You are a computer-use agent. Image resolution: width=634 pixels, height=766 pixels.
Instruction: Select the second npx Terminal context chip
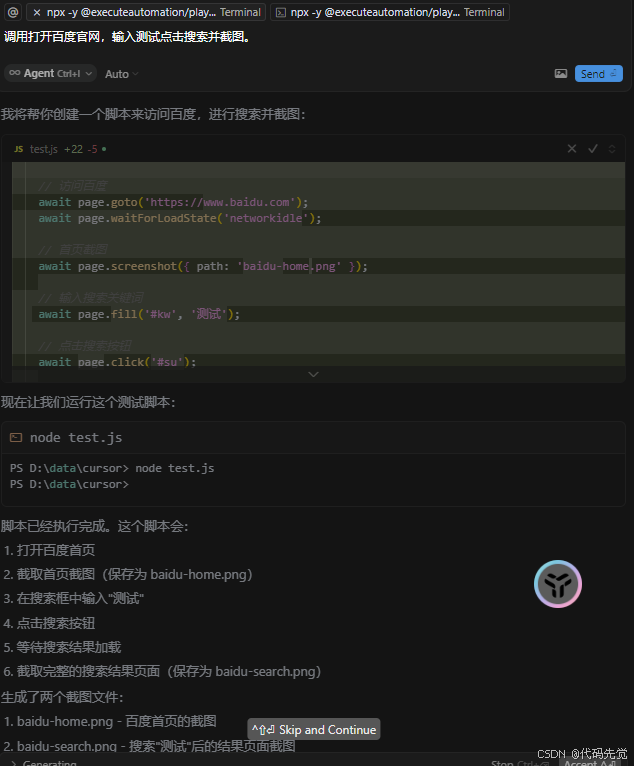coord(390,12)
